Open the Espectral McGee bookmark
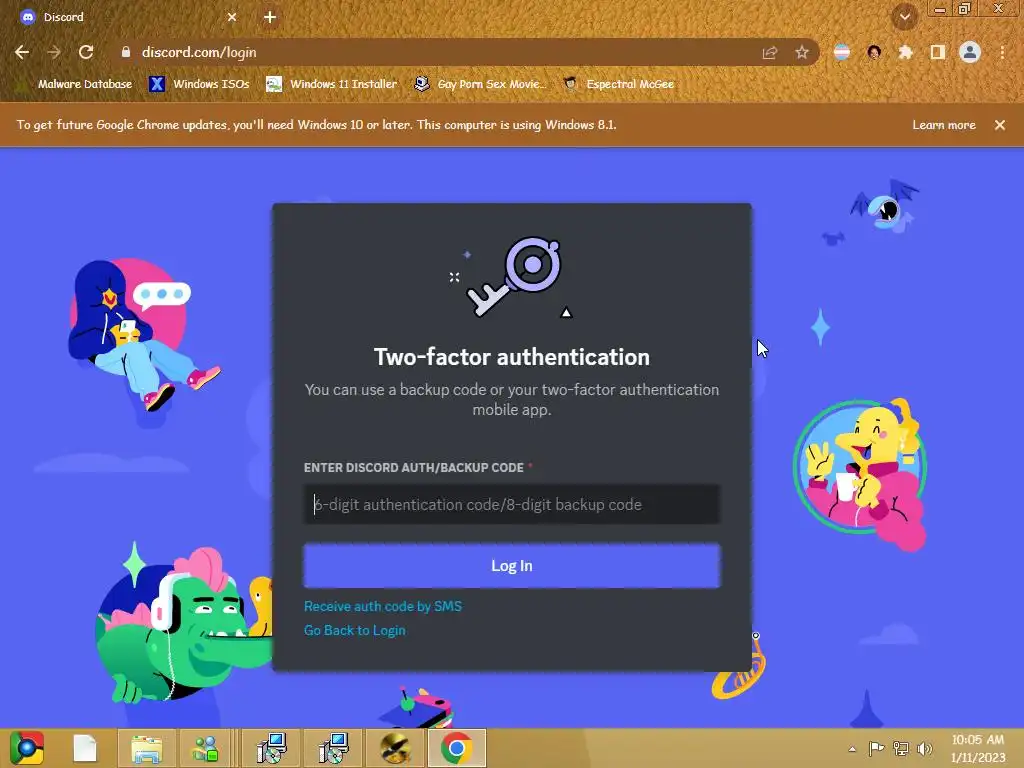Screen dimensions: 1024x768 [619, 84]
